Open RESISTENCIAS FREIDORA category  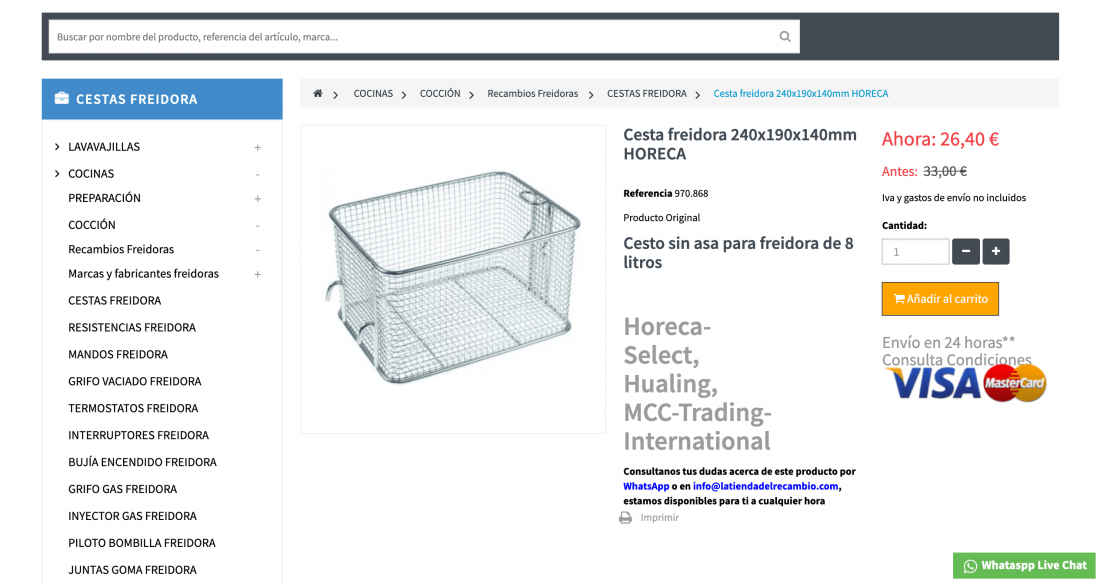tap(132, 328)
